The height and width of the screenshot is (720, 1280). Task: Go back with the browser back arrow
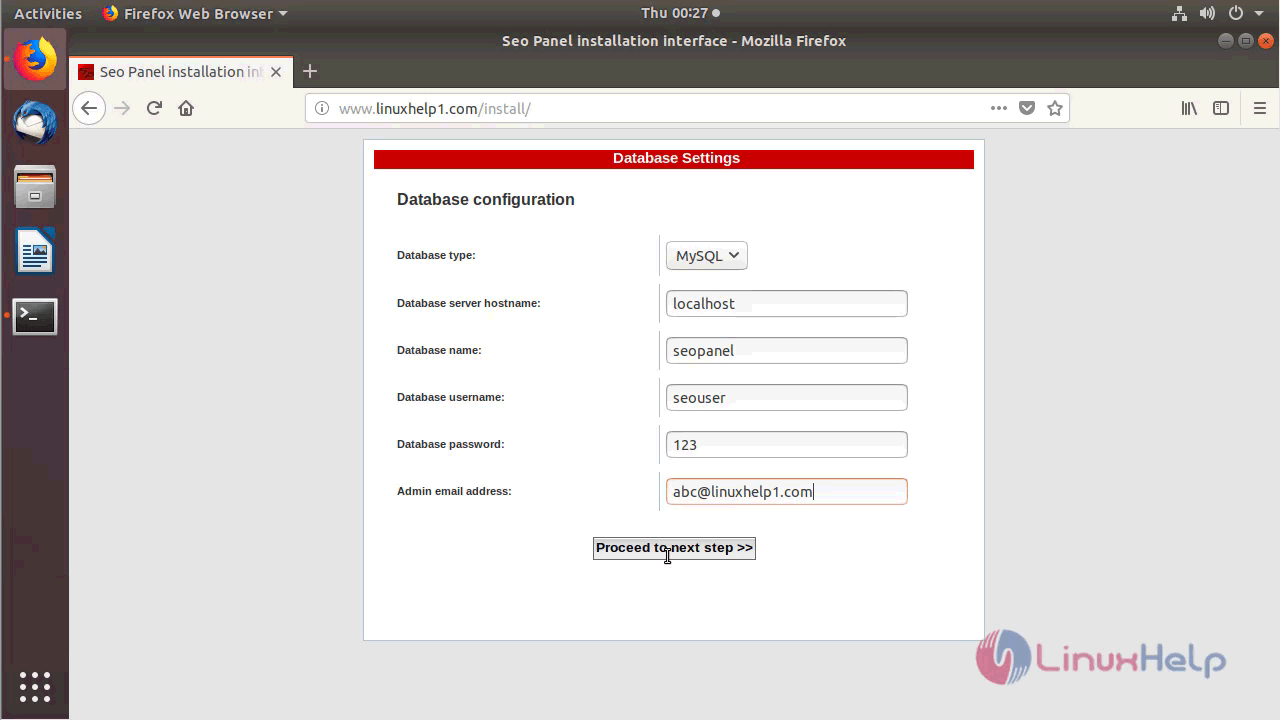click(89, 108)
